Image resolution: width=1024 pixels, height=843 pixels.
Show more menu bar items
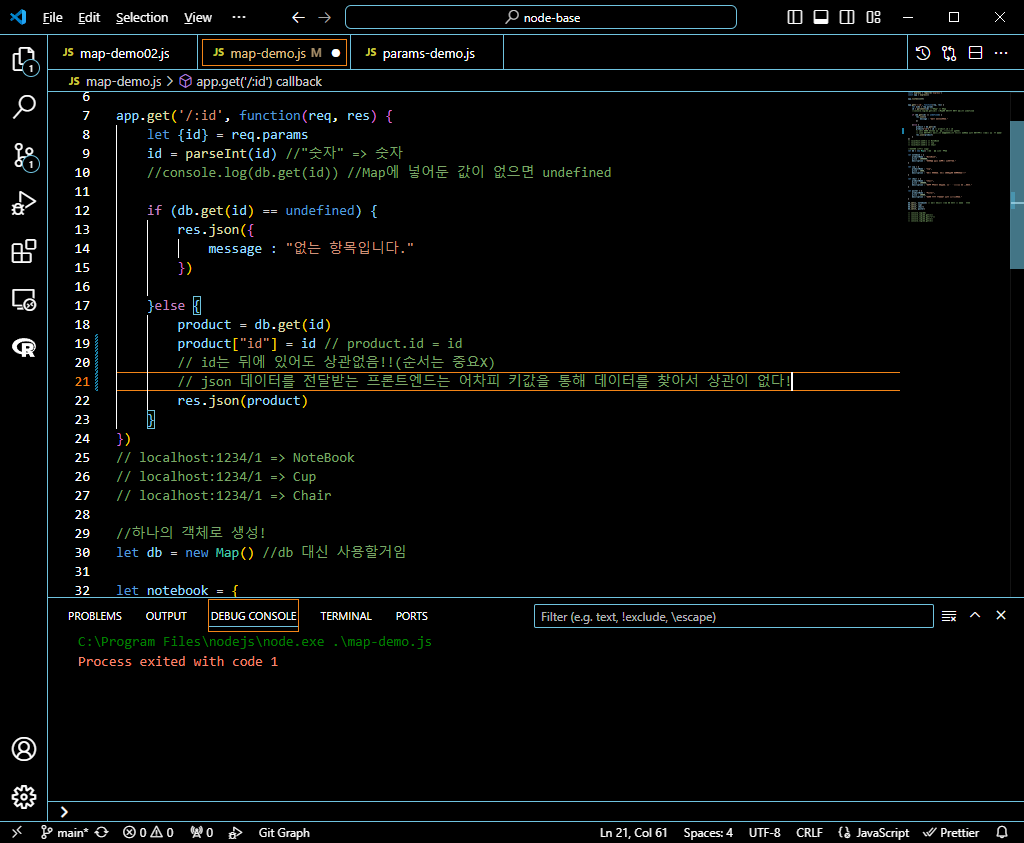239,18
